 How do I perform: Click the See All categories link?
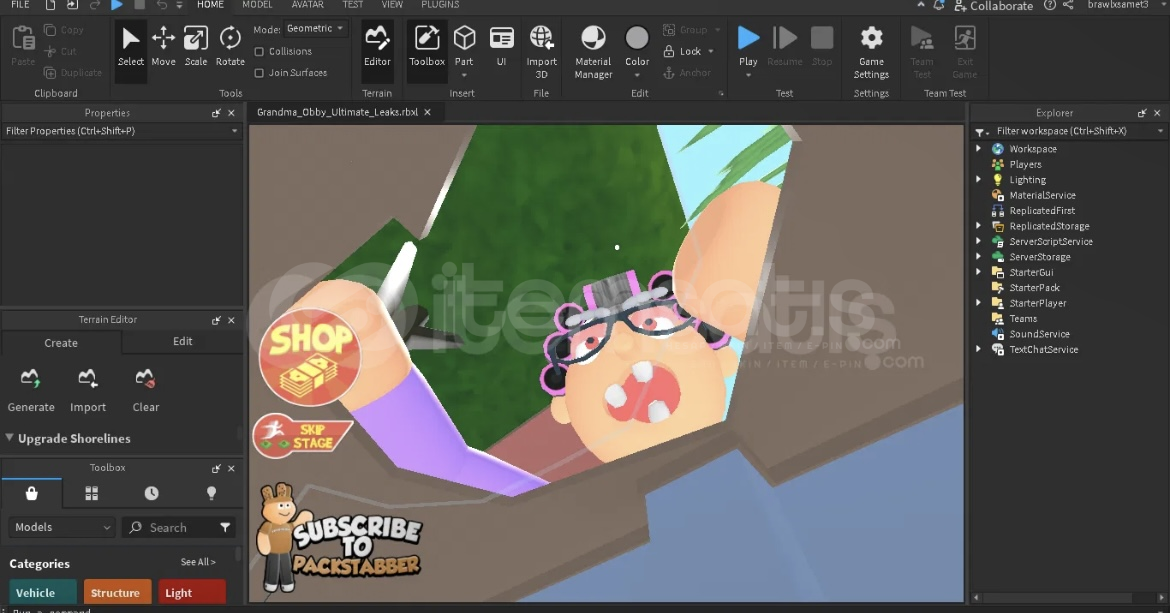(198, 562)
